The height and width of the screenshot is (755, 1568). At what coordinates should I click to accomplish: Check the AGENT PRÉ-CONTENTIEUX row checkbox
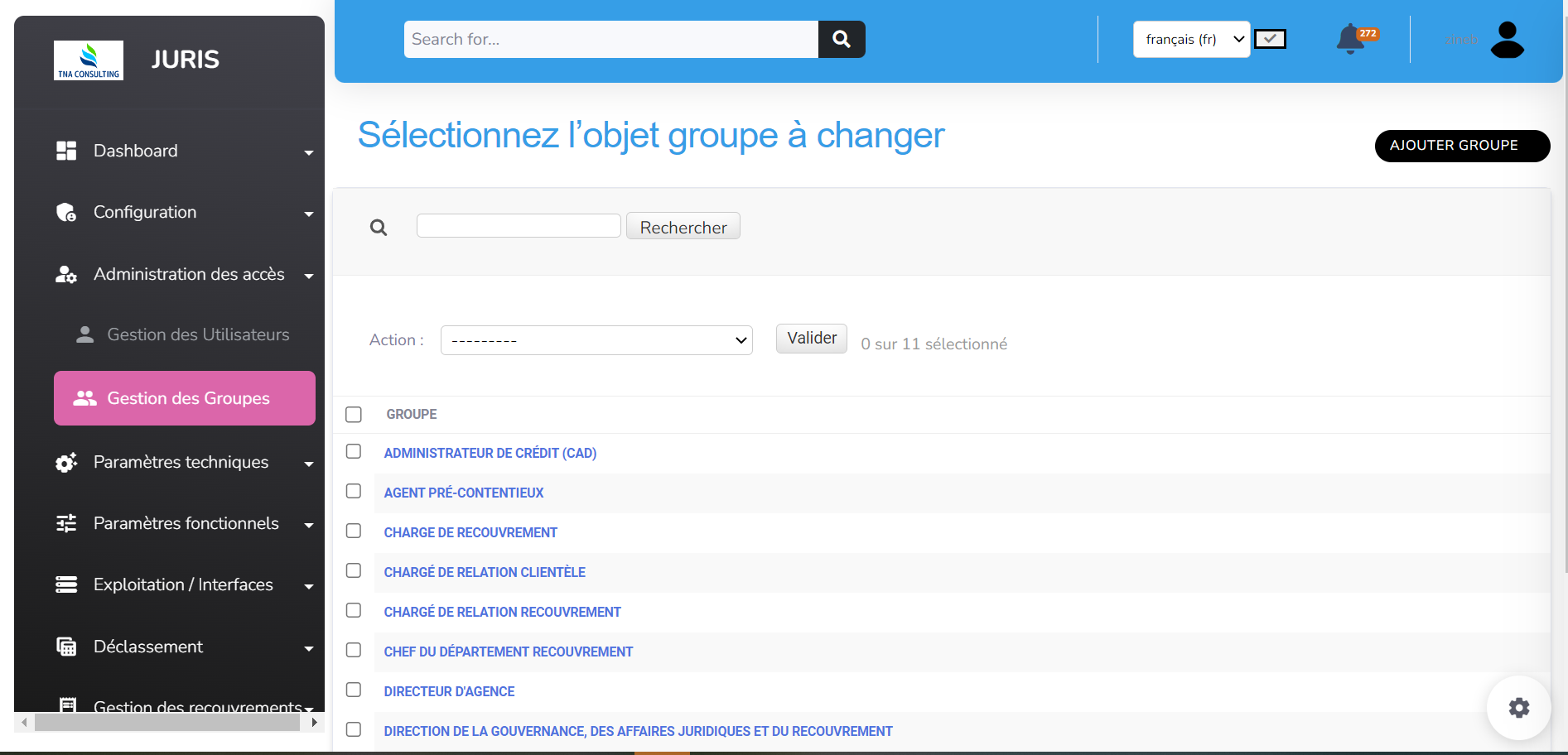[x=354, y=492]
